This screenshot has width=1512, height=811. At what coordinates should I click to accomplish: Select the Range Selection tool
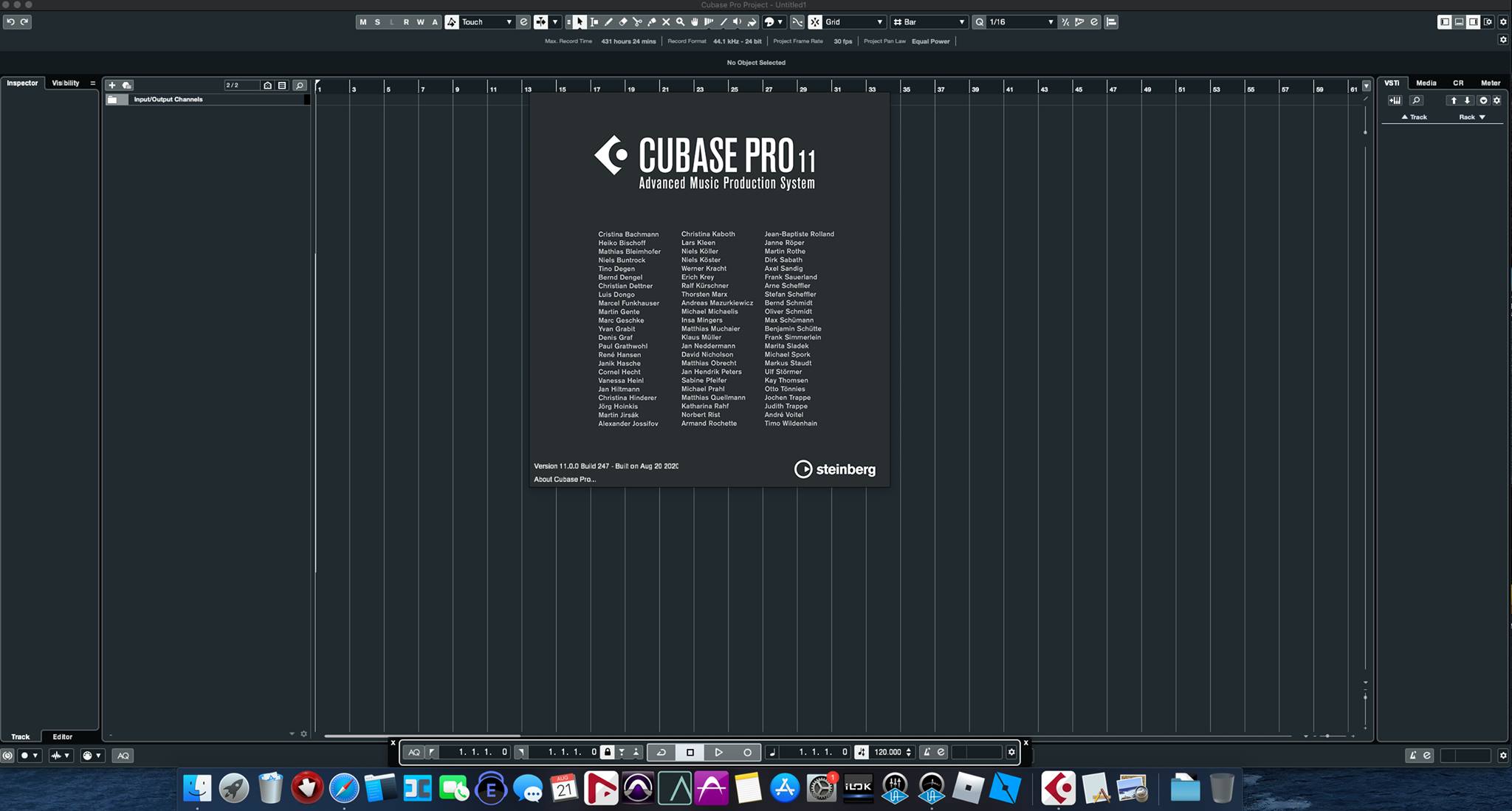click(x=594, y=22)
